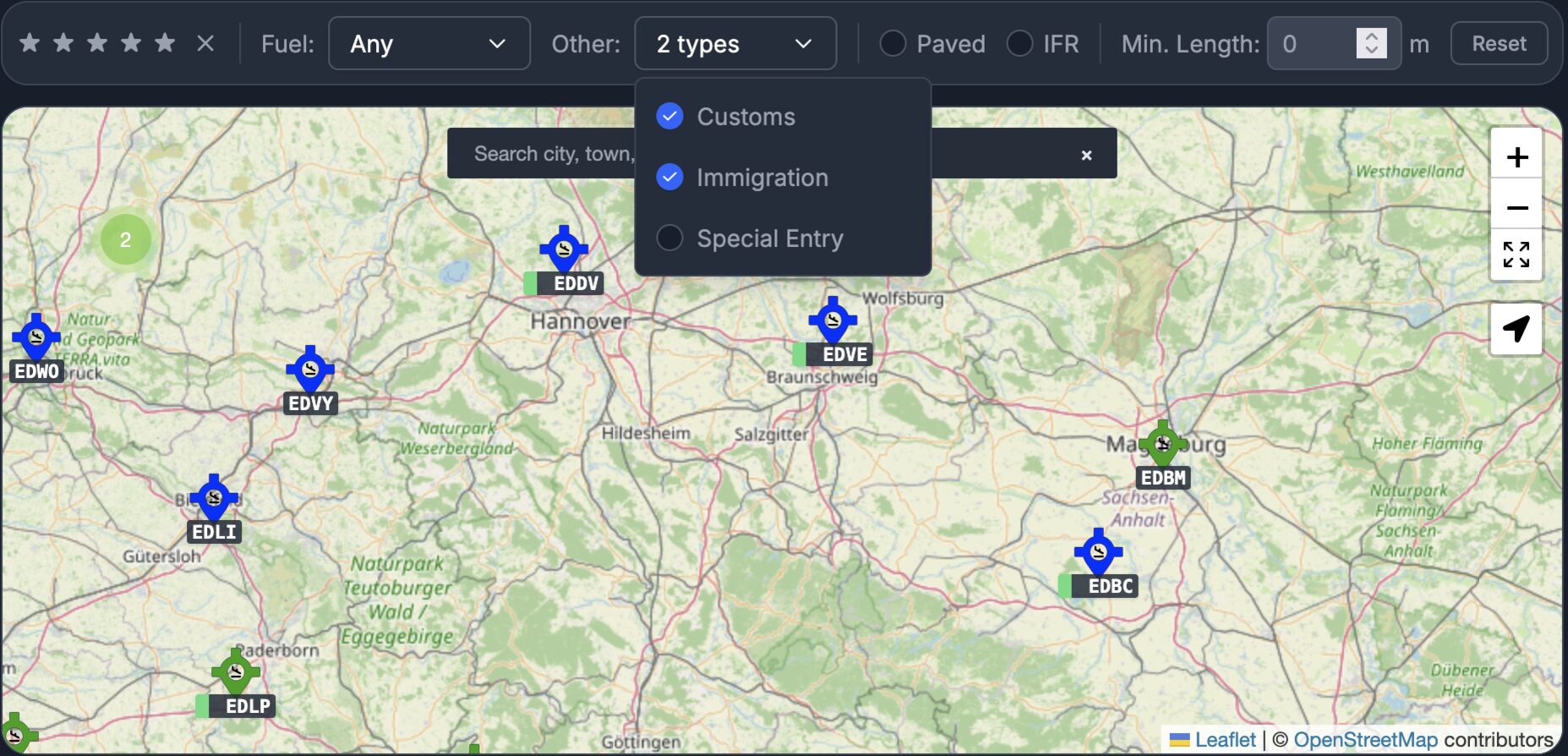Screen dimensions: 1568x756
Task: Click the EDLI airport label
Action: [x=214, y=532]
